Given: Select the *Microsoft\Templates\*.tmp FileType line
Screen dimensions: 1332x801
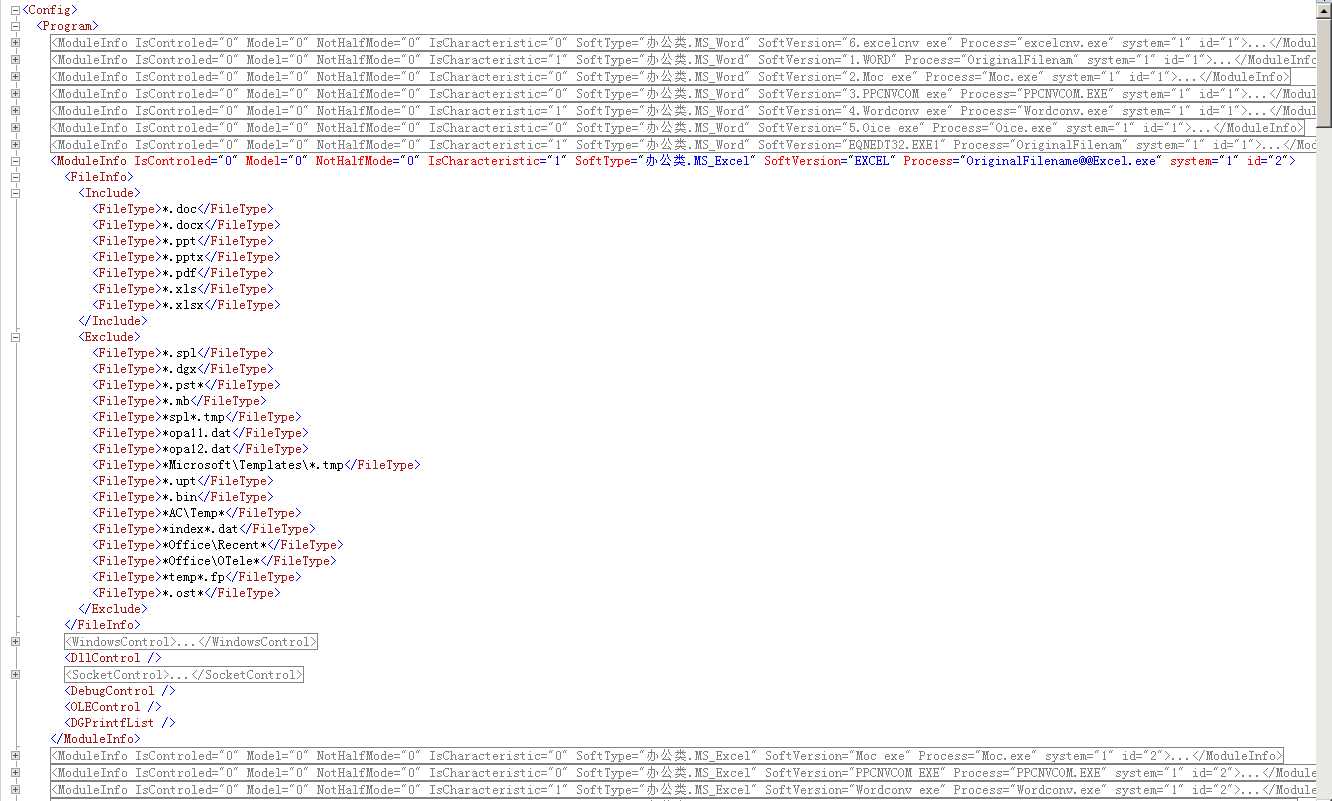Looking at the screenshot, I should pyautogui.click(x=257, y=465).
